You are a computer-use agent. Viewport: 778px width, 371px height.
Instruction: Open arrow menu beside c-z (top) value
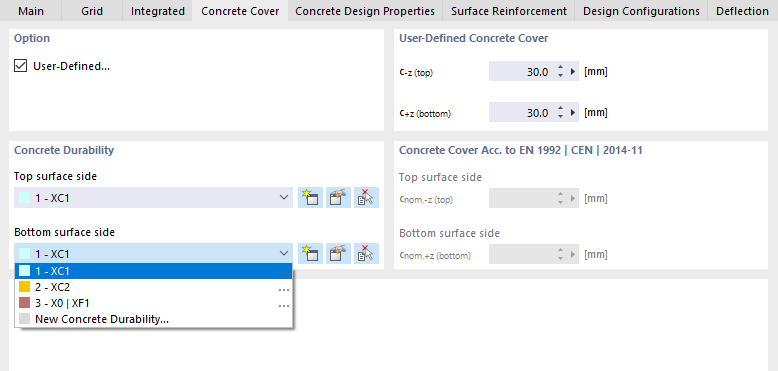pyautogui.click(x=573, y=72)
